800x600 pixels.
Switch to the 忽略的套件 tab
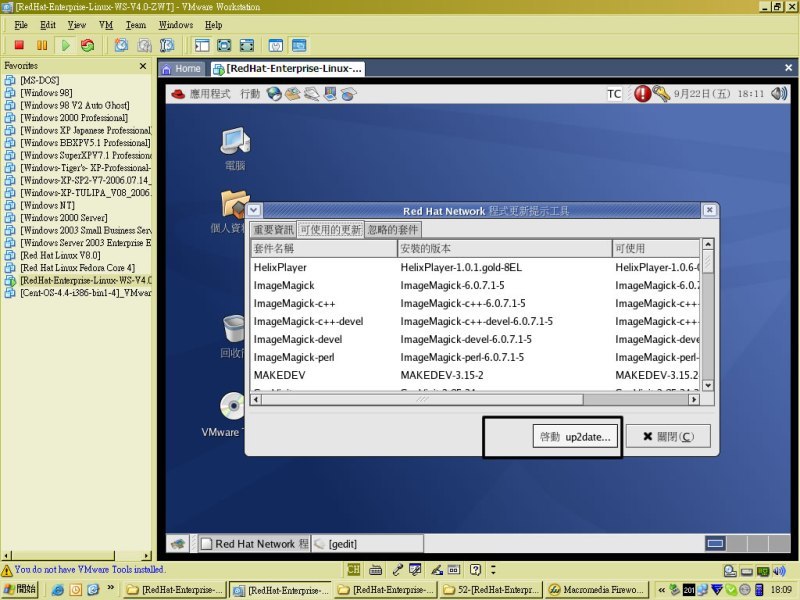click(393, 230)
